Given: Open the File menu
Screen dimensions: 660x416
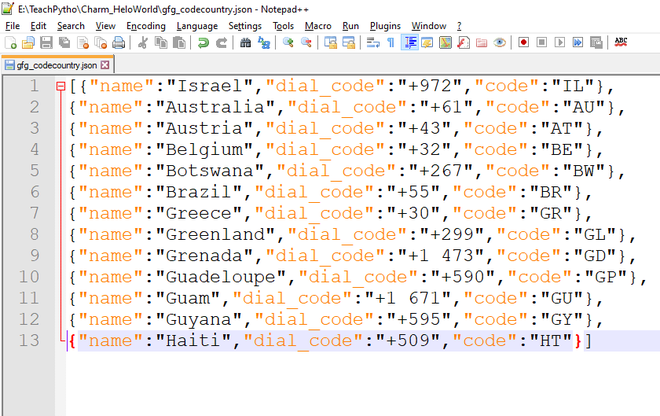Looking at the screenshot, I should point(13,26).
